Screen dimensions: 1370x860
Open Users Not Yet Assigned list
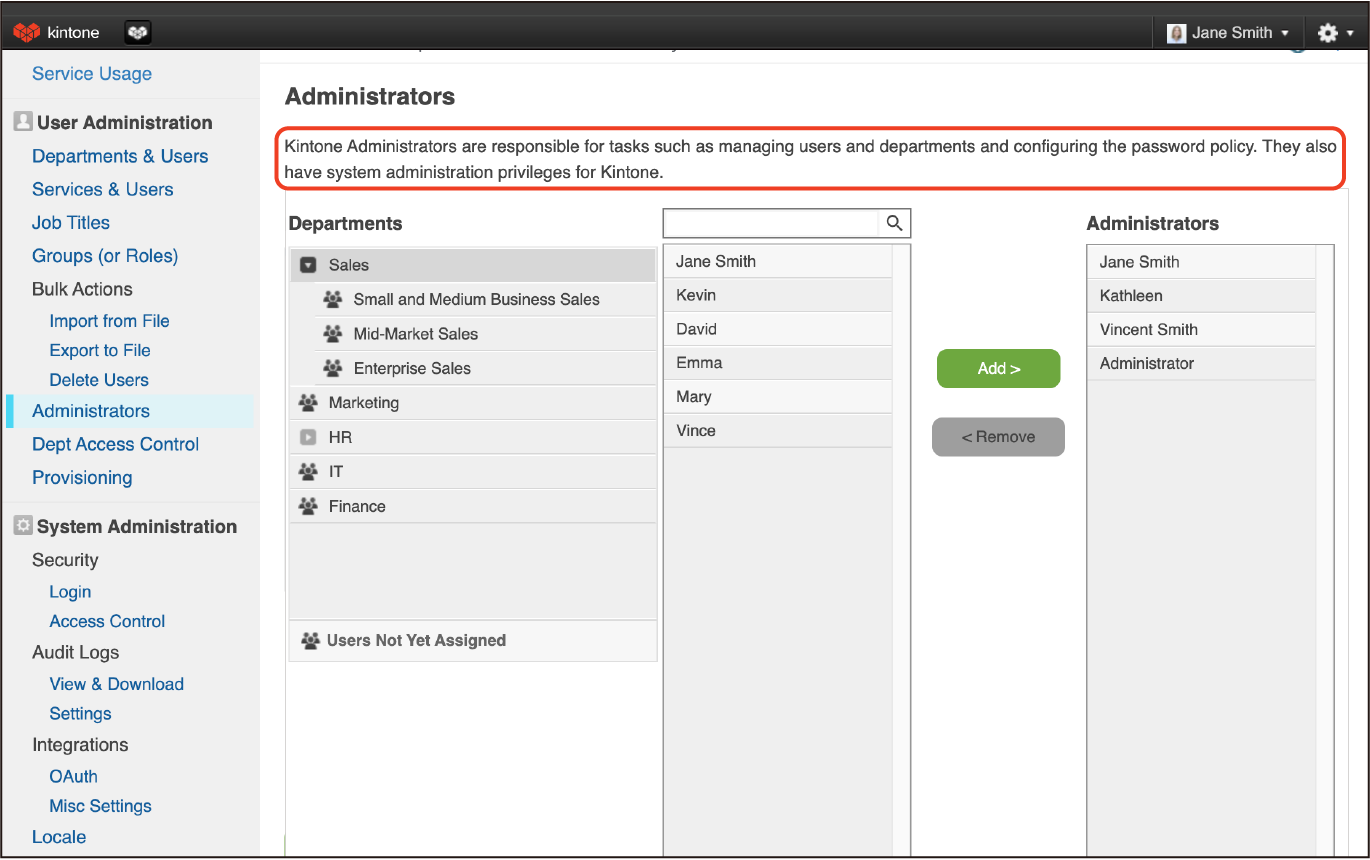415,641
